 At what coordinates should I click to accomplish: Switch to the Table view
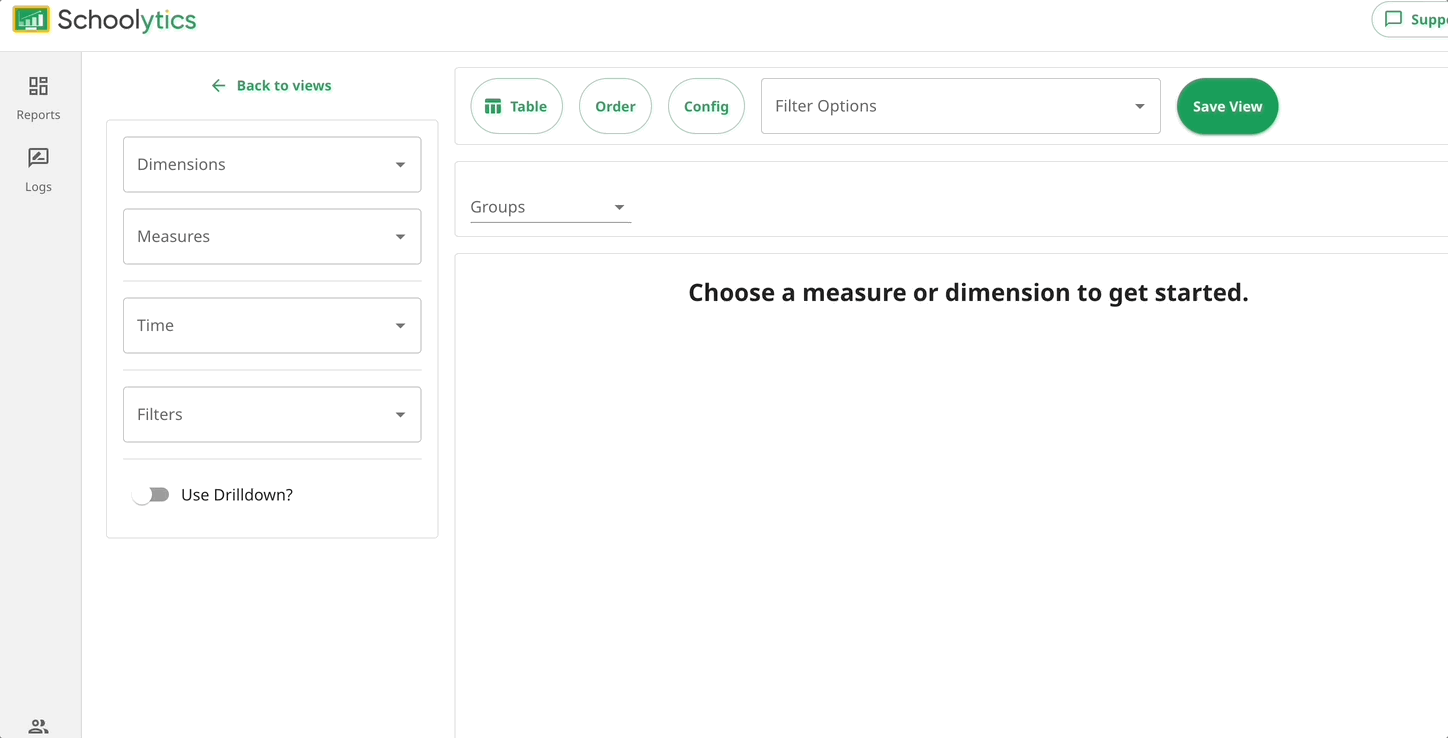point(516,105)
